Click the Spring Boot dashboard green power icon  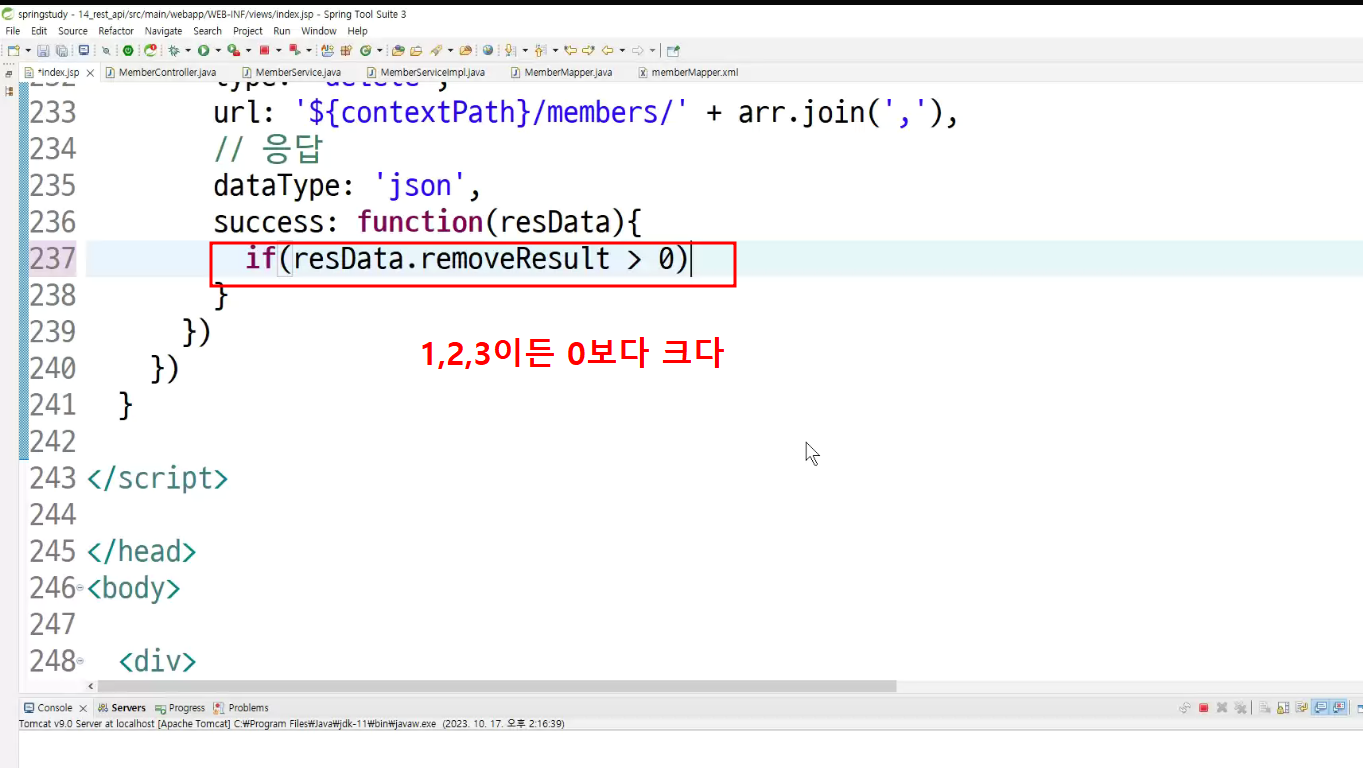pyautogui.click(x=128, y=50)
